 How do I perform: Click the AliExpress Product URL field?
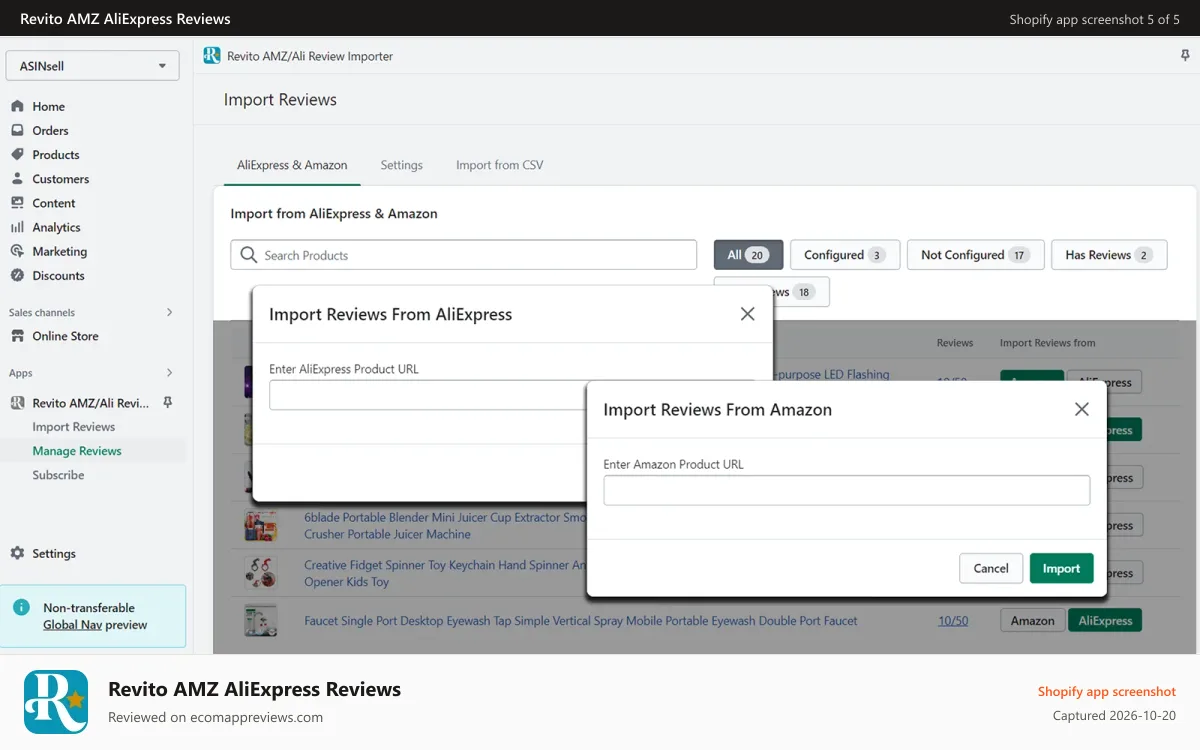point(428,395)
